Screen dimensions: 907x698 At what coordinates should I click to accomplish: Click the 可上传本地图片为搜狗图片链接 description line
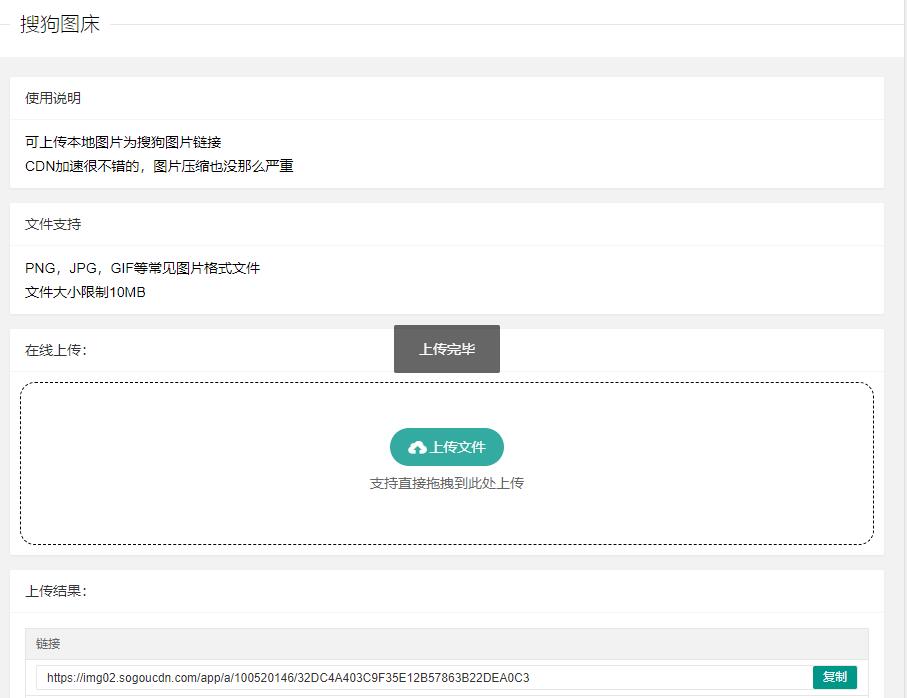click(x=123, y=142)
